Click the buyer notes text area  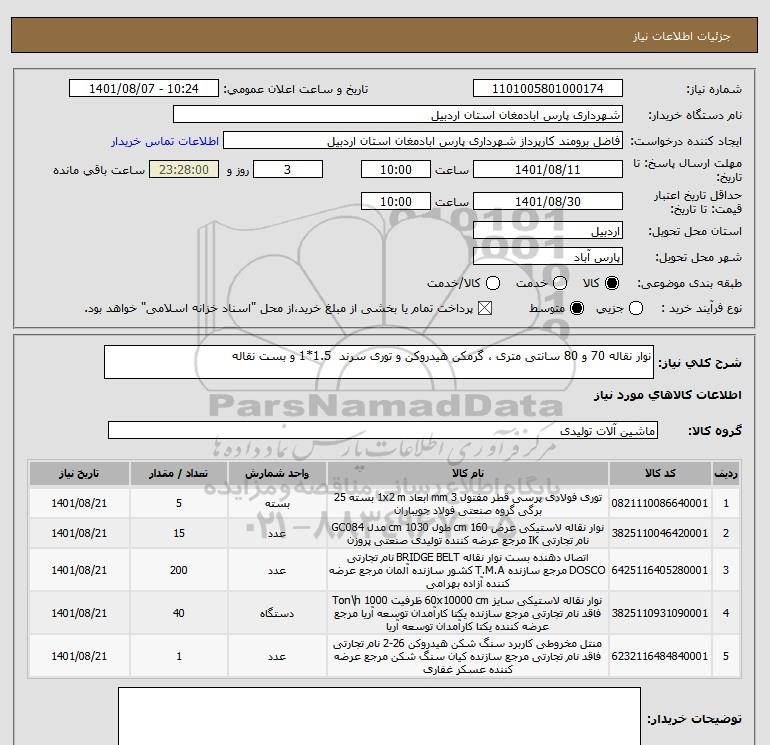pos(379,716)
